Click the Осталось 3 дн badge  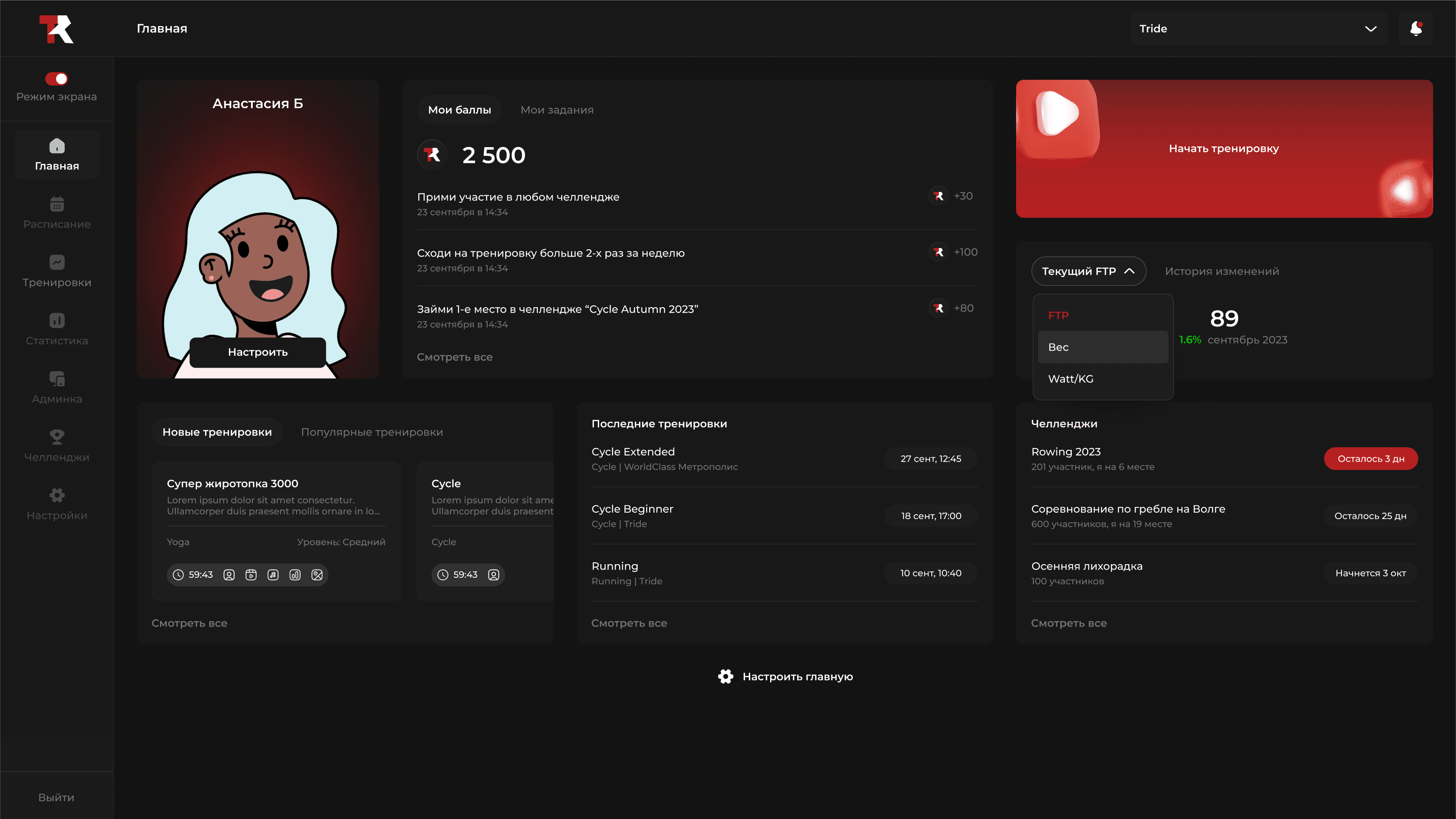point(1370,459)
